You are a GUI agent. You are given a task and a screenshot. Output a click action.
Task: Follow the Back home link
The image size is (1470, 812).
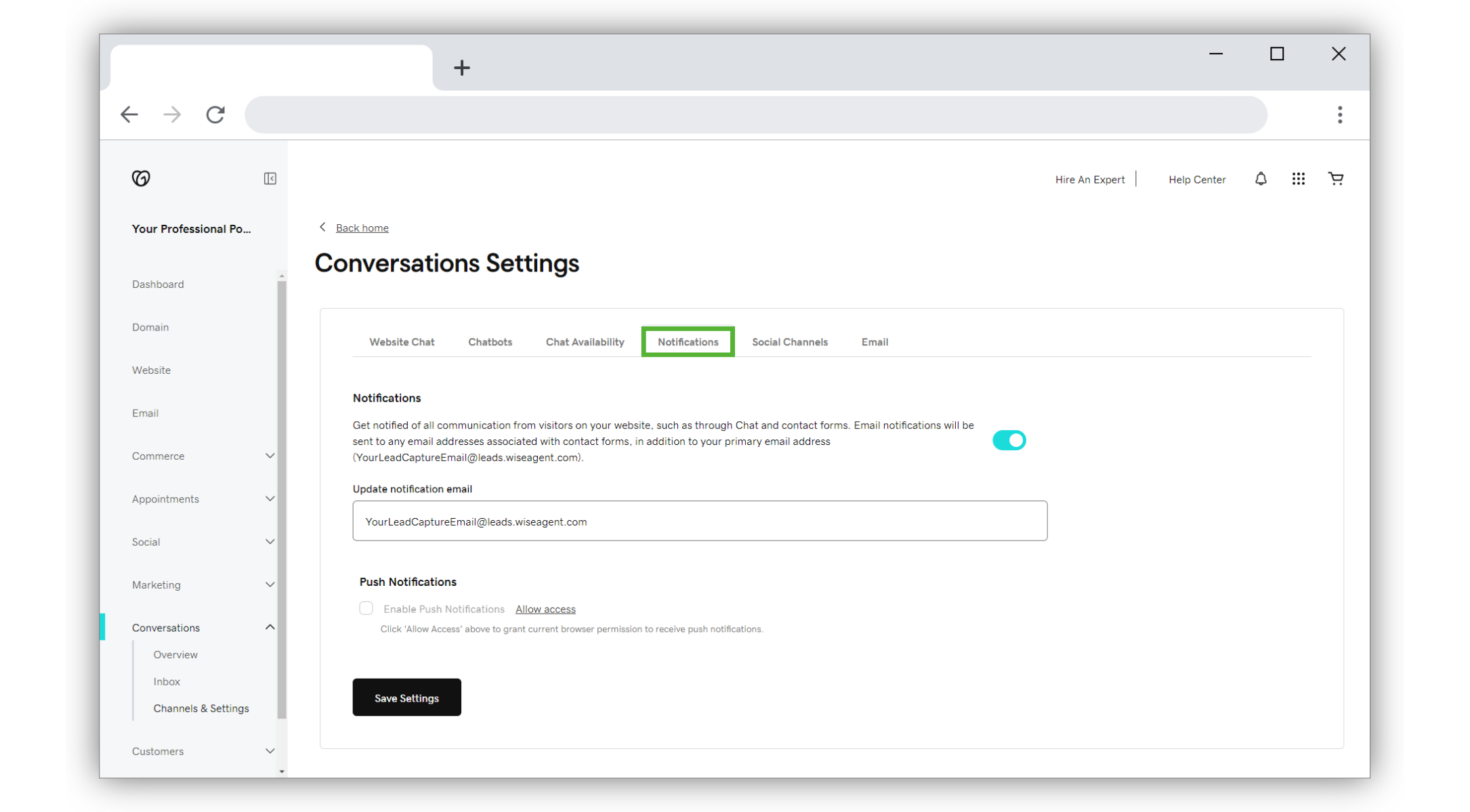click(362, 228)
